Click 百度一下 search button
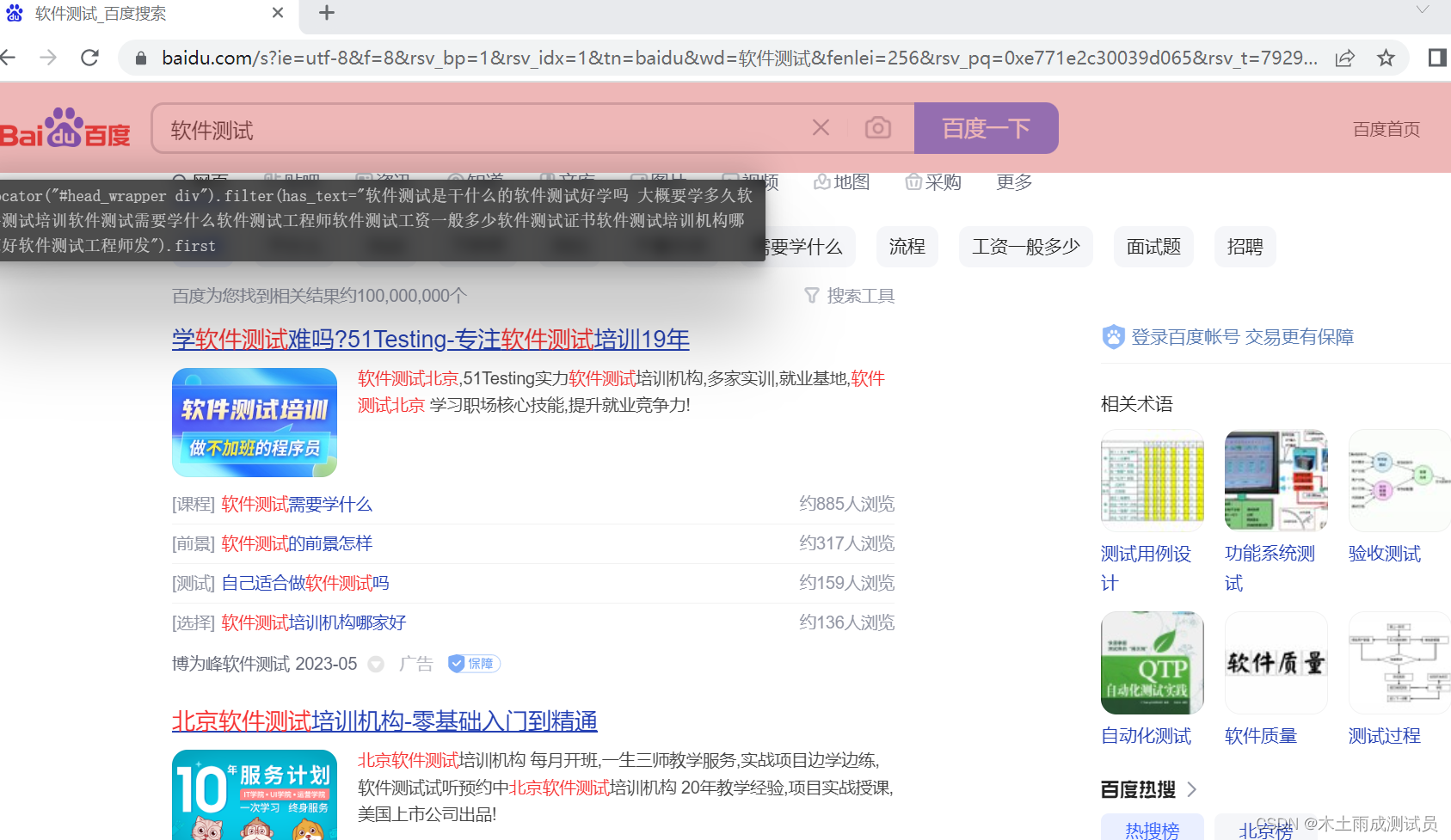 986,128
